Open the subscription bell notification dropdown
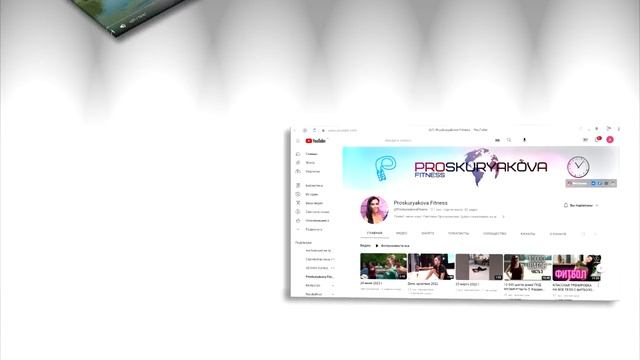640x360 pixels. (581, 205)
